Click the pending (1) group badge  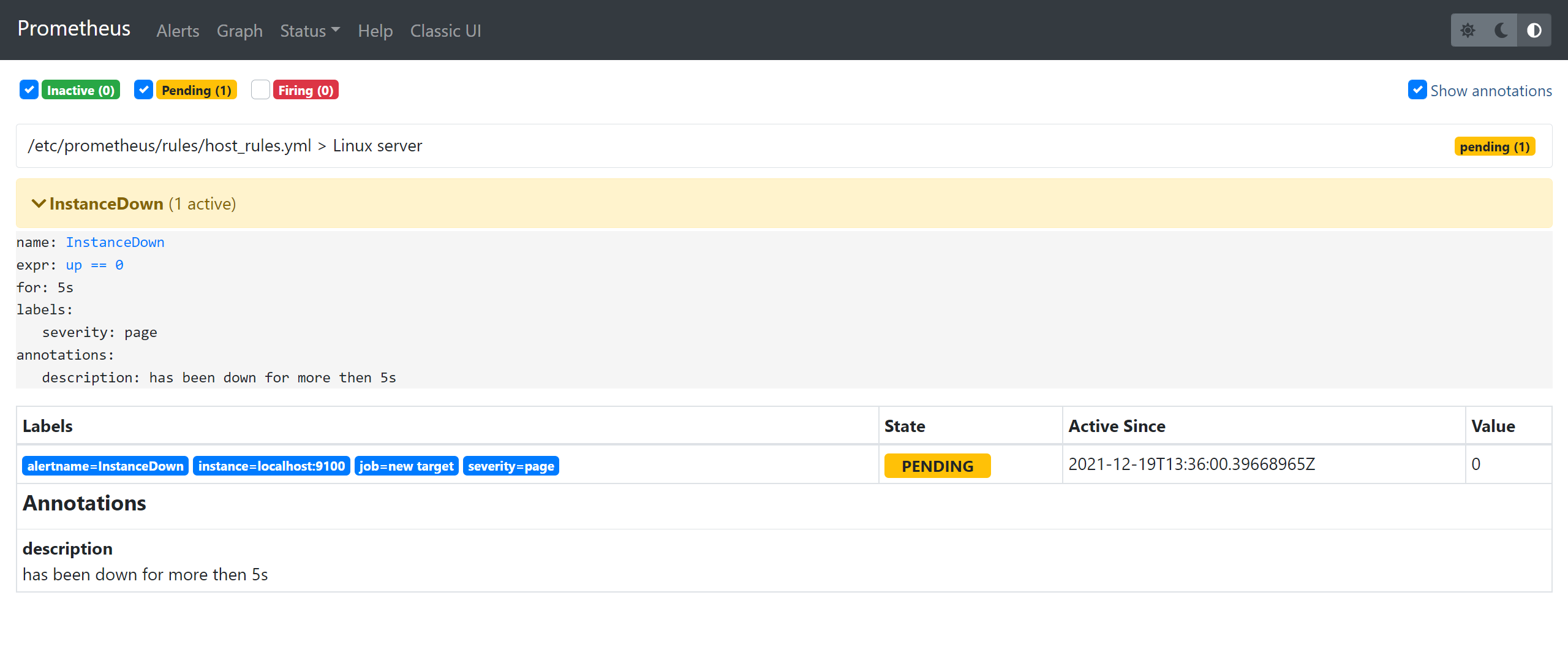pos(1494,146)
